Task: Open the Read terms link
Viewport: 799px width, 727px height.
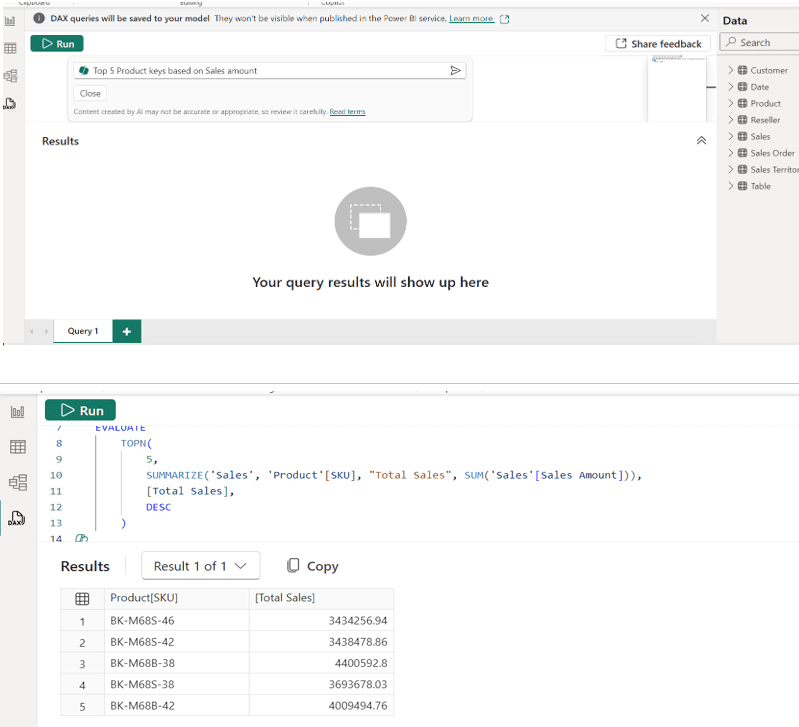Action: (347, 112)
